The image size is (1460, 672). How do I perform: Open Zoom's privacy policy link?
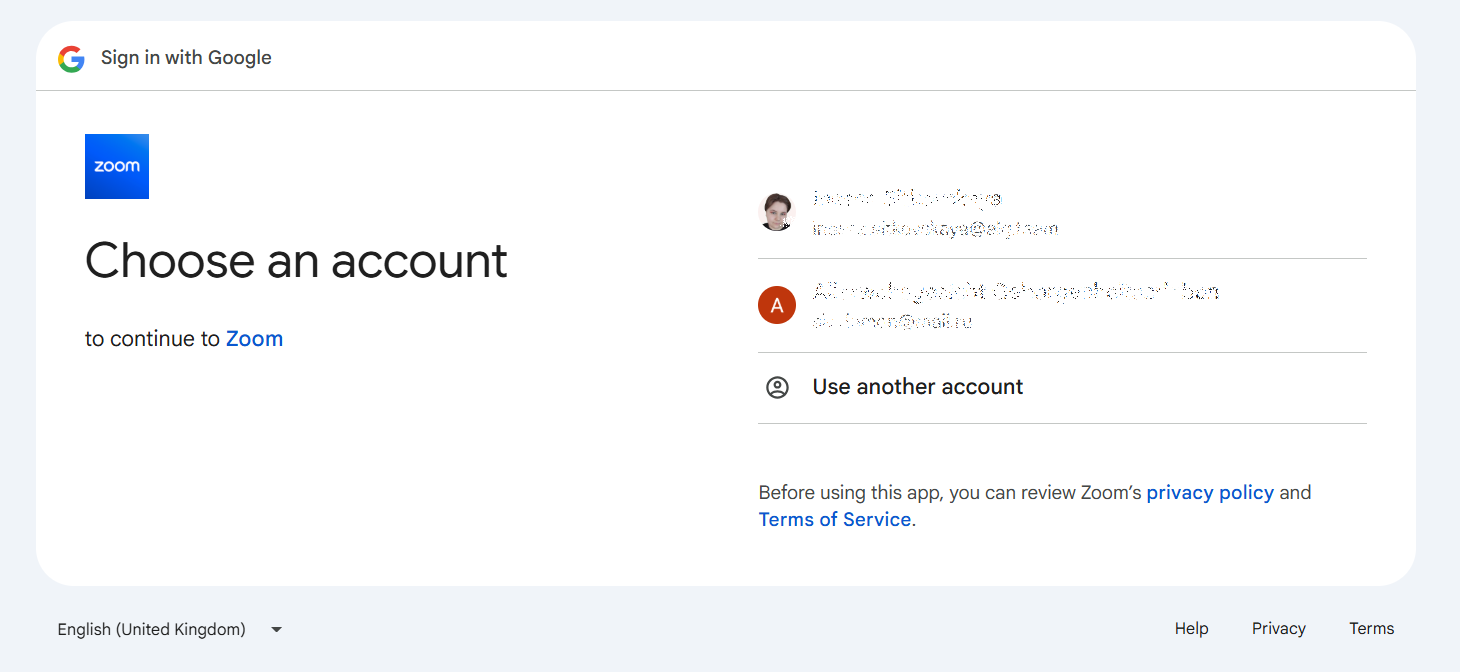(x=1210, y=493)
